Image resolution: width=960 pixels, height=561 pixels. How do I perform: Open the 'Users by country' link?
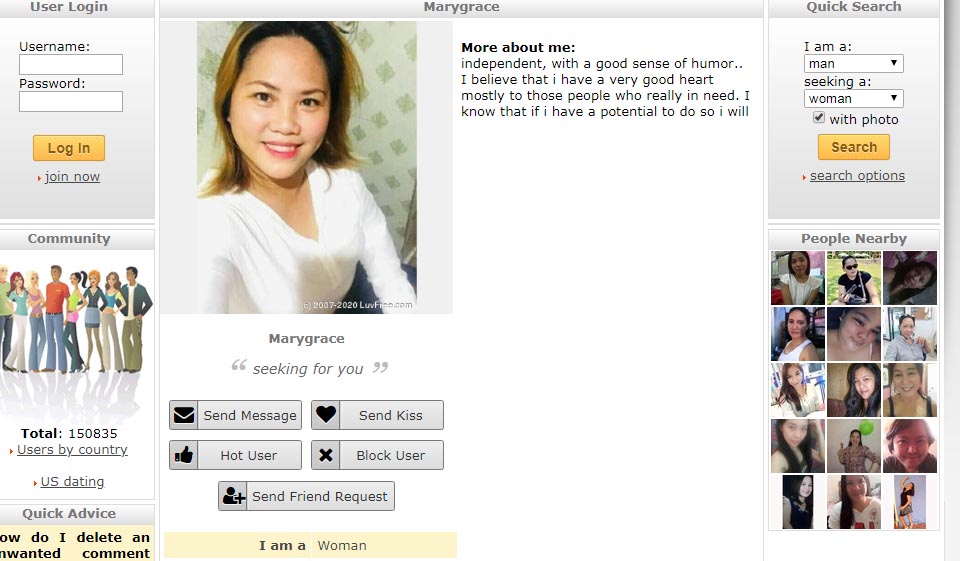click(x=72, y=450)
